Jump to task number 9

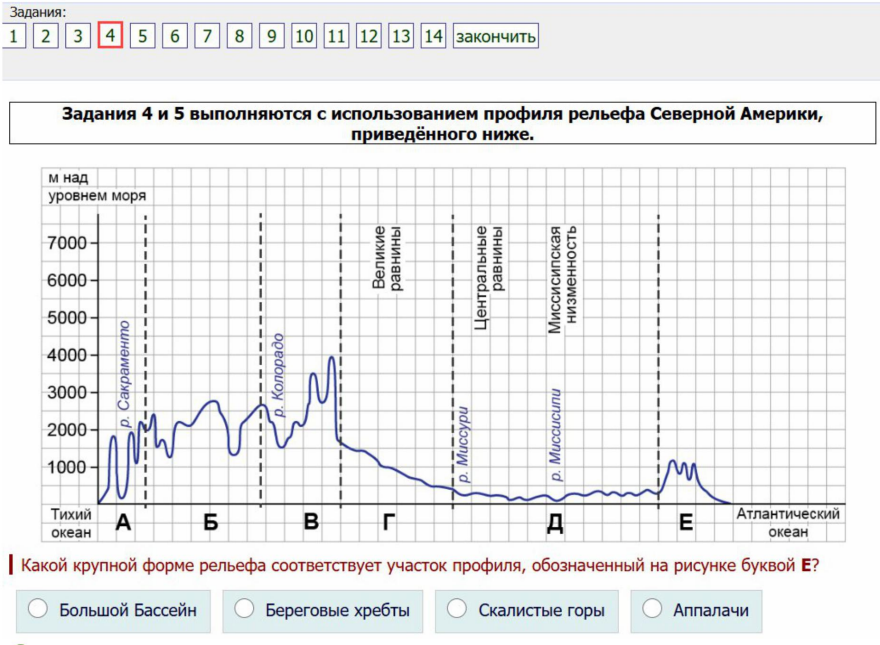pos(272,37)
